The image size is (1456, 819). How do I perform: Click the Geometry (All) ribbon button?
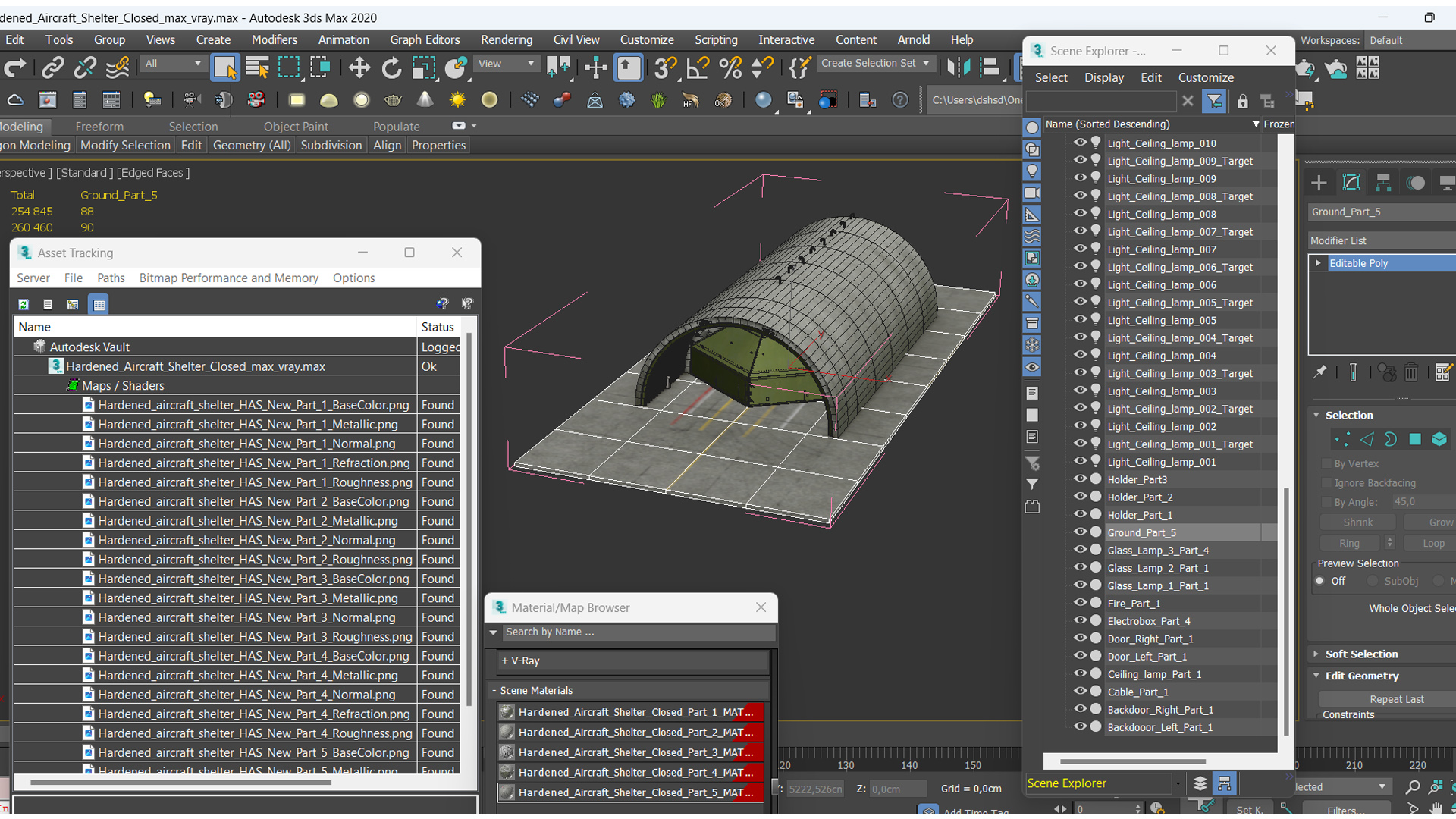pyautogui.click(x=251, y=145)
